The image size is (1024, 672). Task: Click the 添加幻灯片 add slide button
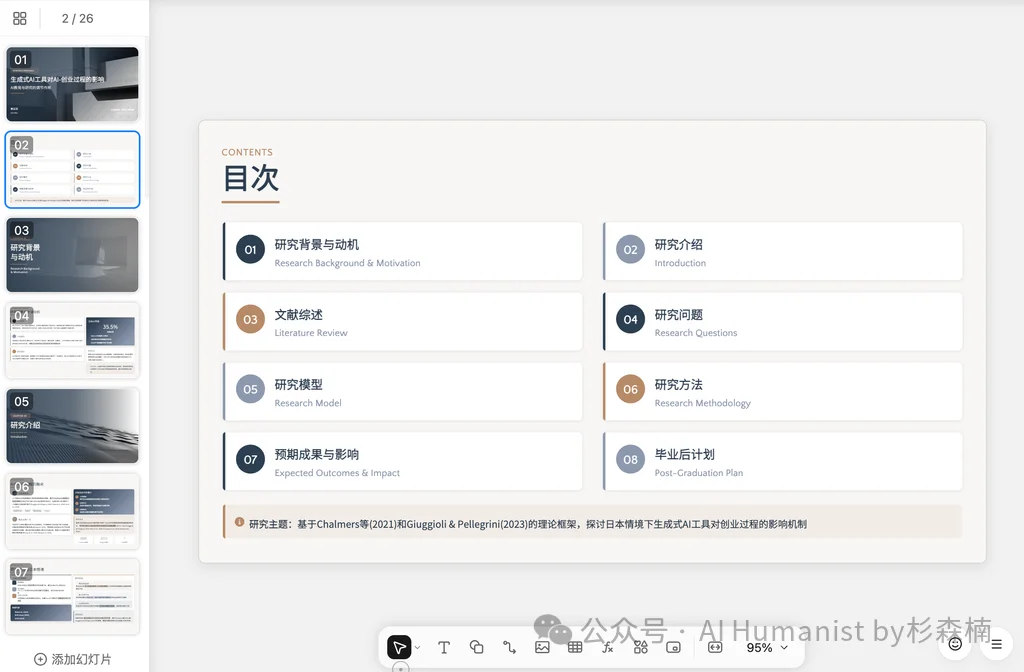71,659
